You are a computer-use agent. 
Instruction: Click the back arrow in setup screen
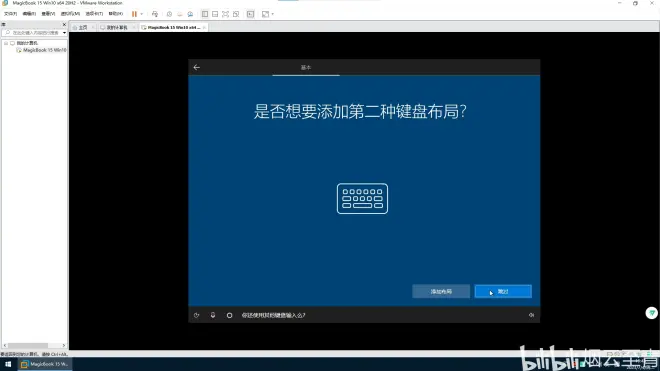click(197, 67)
